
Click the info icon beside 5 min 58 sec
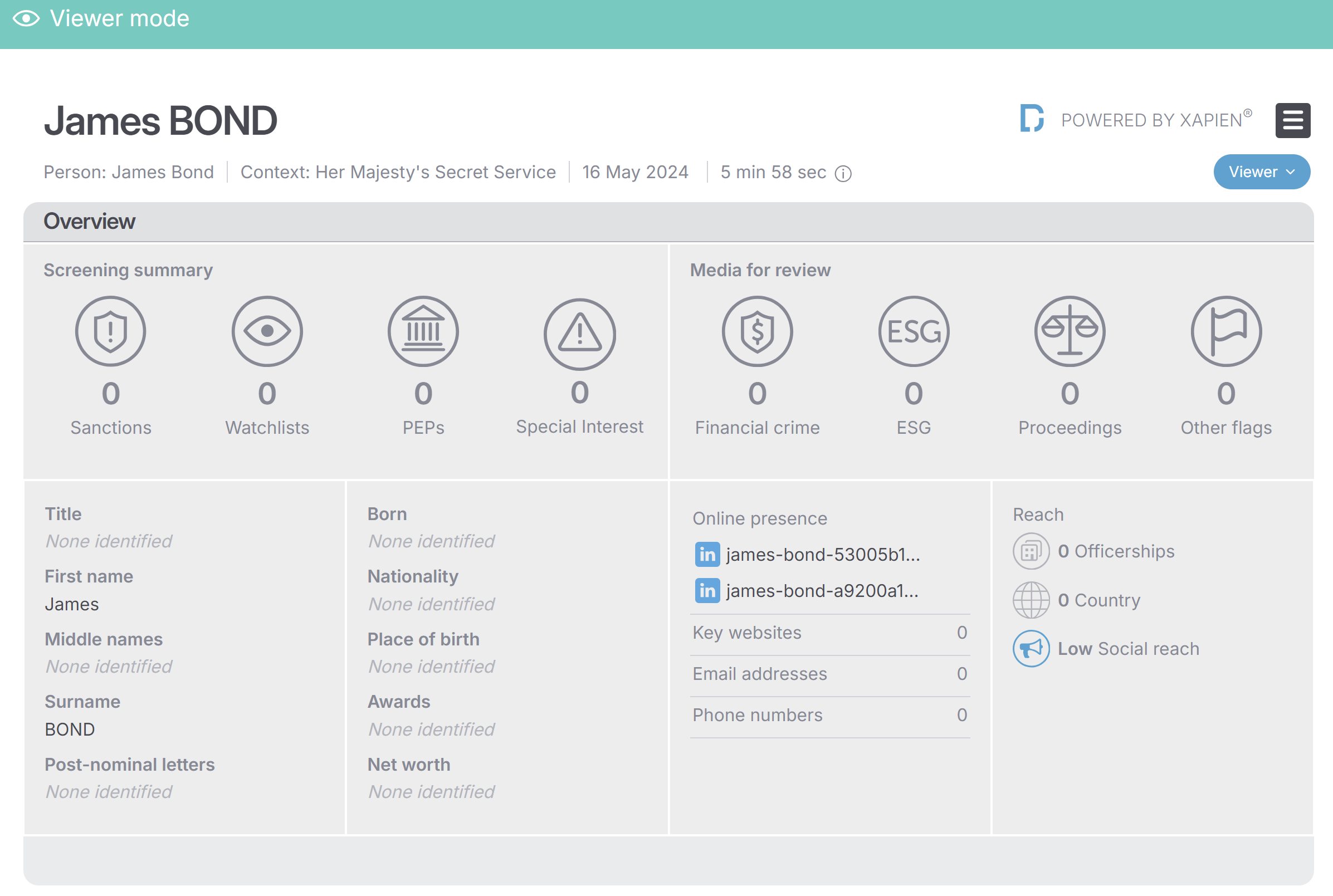(843, 173)
